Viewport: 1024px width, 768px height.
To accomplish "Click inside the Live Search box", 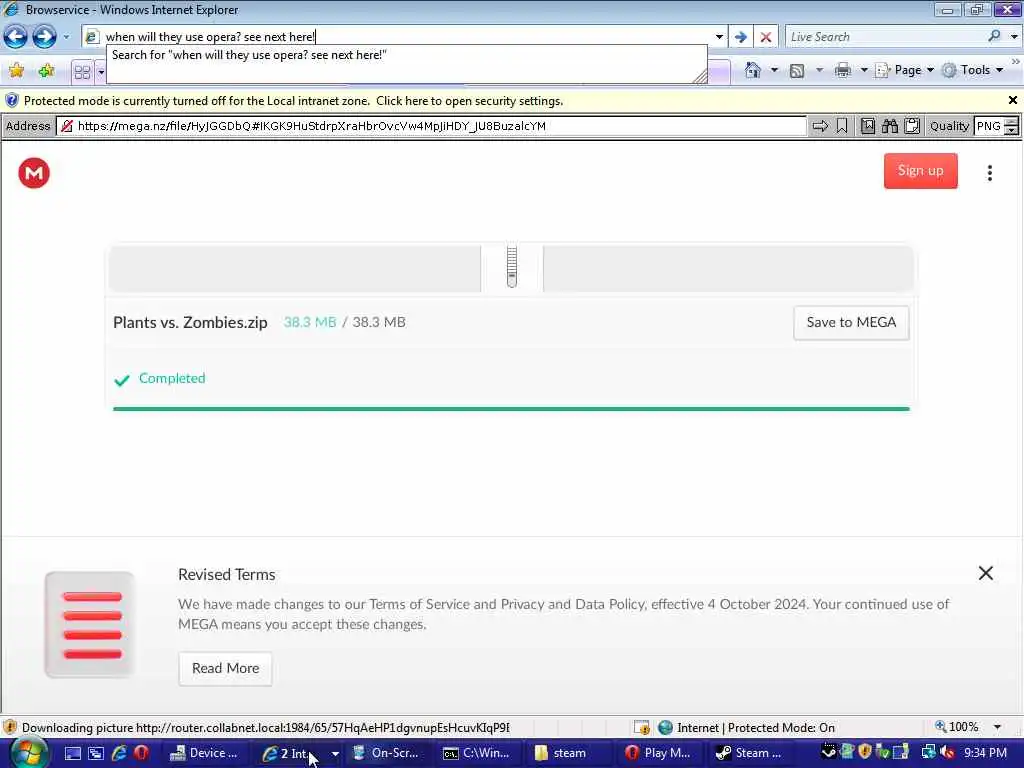I will click(885, 37).
